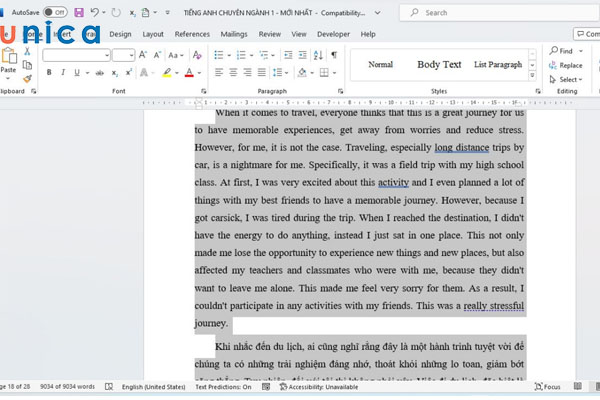Click the Undo arrow icon

pos(96,13)
